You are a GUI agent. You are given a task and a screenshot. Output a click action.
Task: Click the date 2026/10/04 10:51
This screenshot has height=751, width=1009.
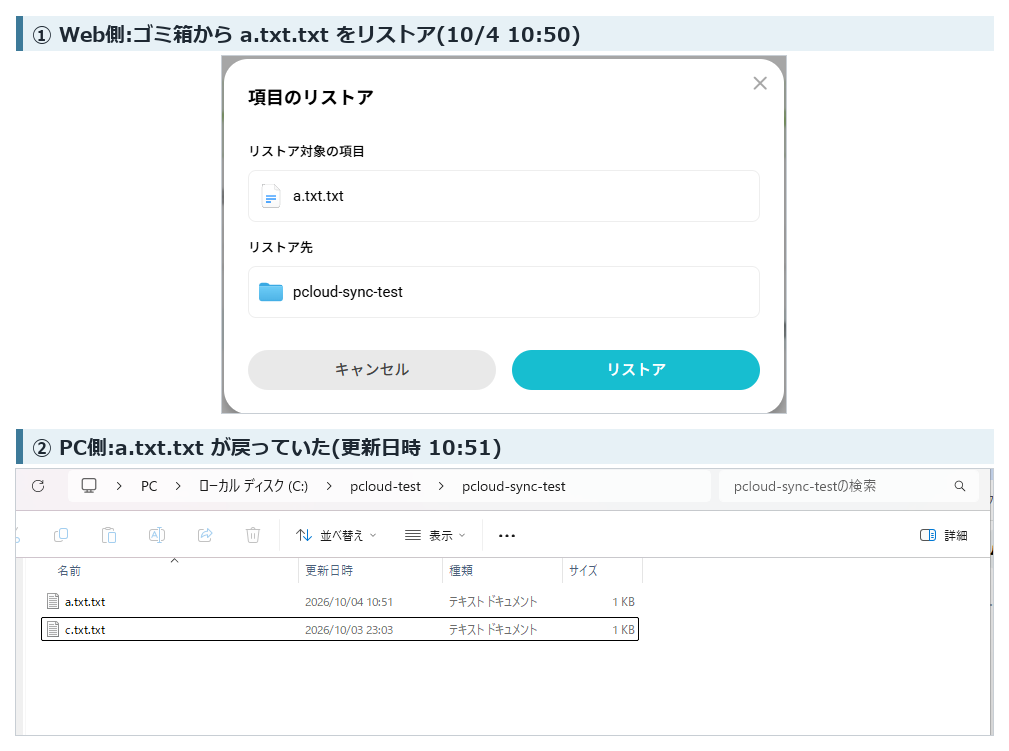pyautogui.click(x=349, y=602)
